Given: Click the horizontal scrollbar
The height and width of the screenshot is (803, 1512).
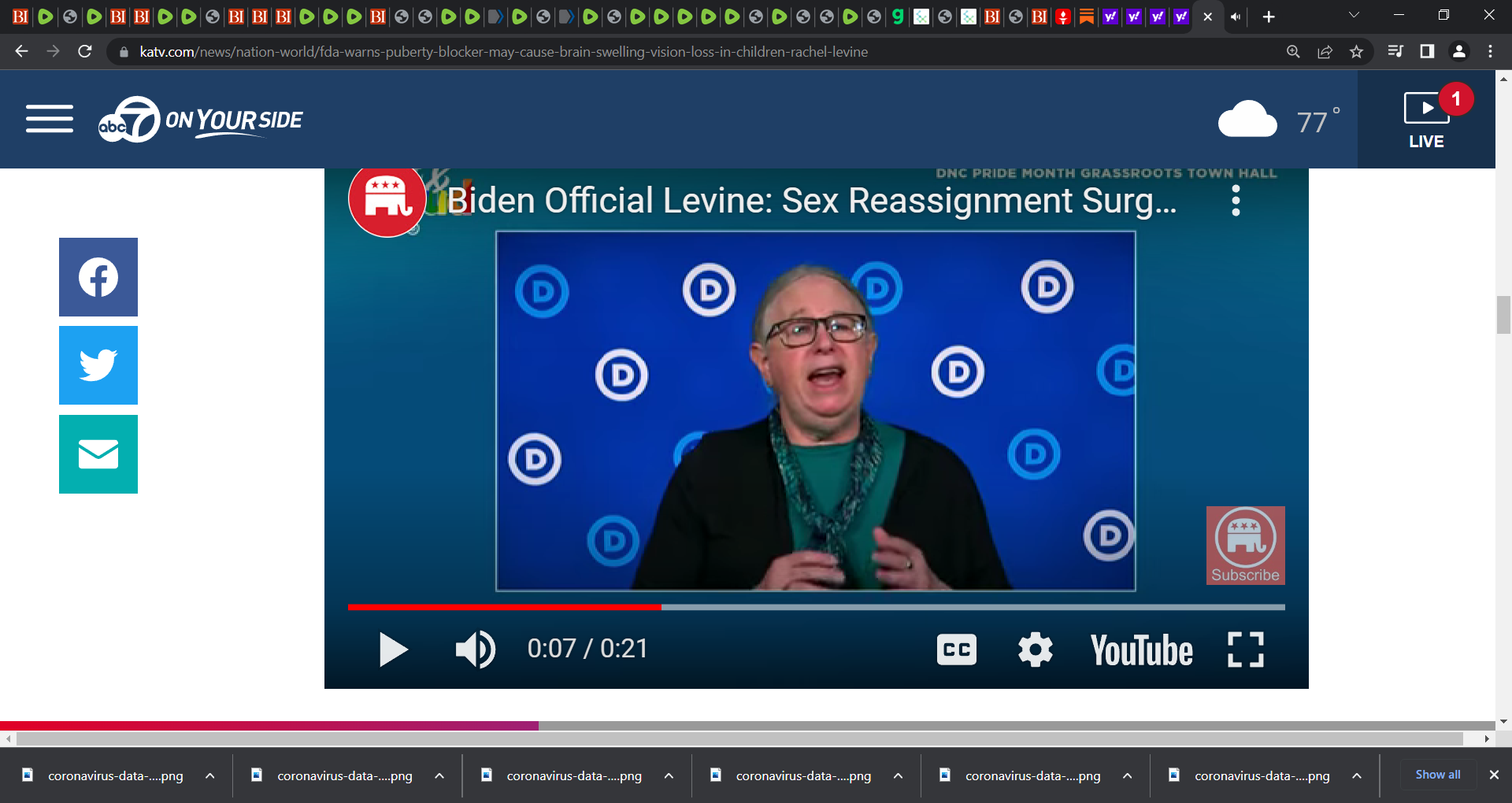Looking at the screenshot, I should click(x=739, y=739).
